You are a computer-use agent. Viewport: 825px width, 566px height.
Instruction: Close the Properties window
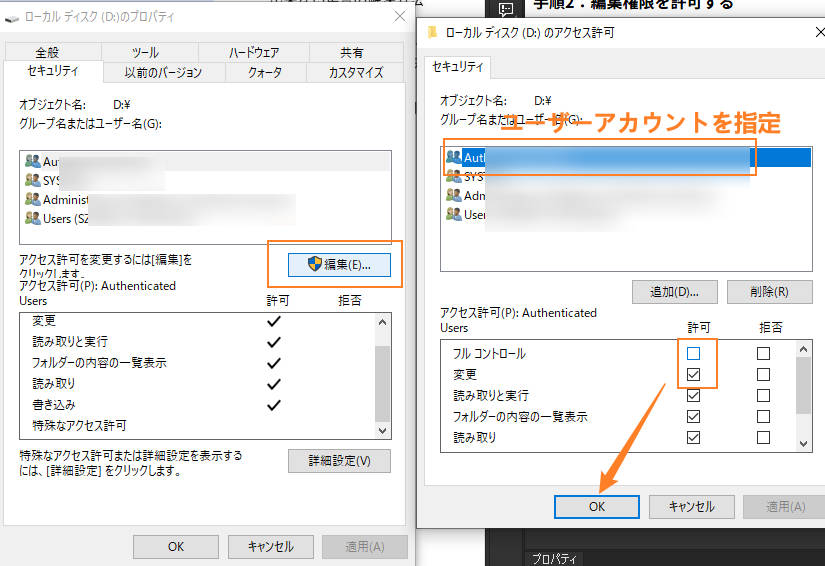400,17
